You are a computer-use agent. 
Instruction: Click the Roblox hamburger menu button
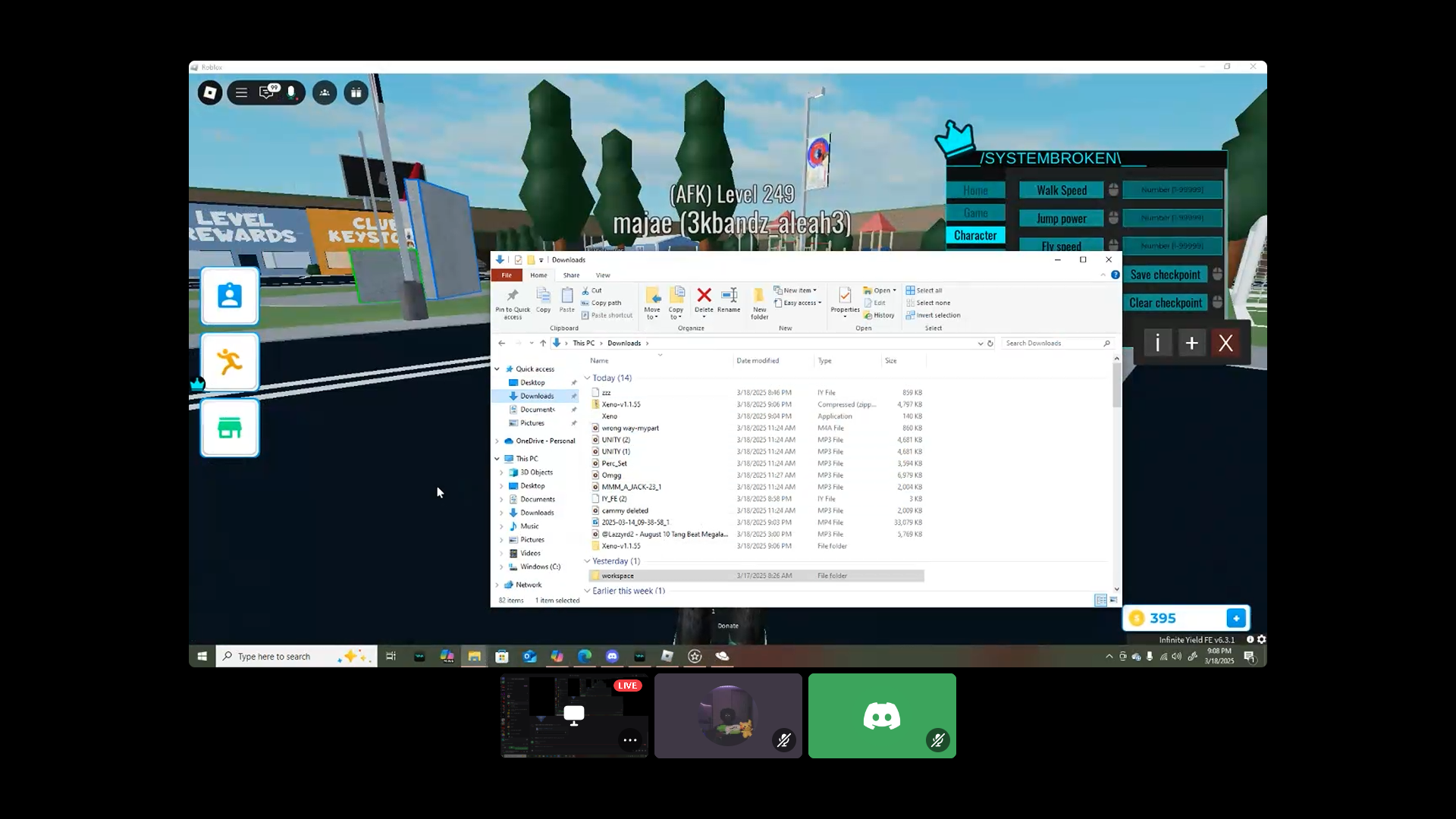pyautogui.click(x=241, y=93)
